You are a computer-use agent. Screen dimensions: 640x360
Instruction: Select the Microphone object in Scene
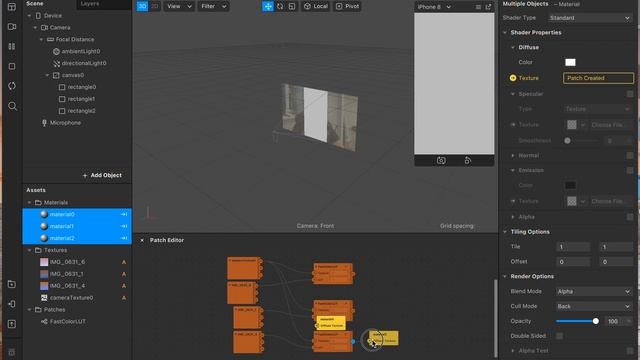coord(65,123)
